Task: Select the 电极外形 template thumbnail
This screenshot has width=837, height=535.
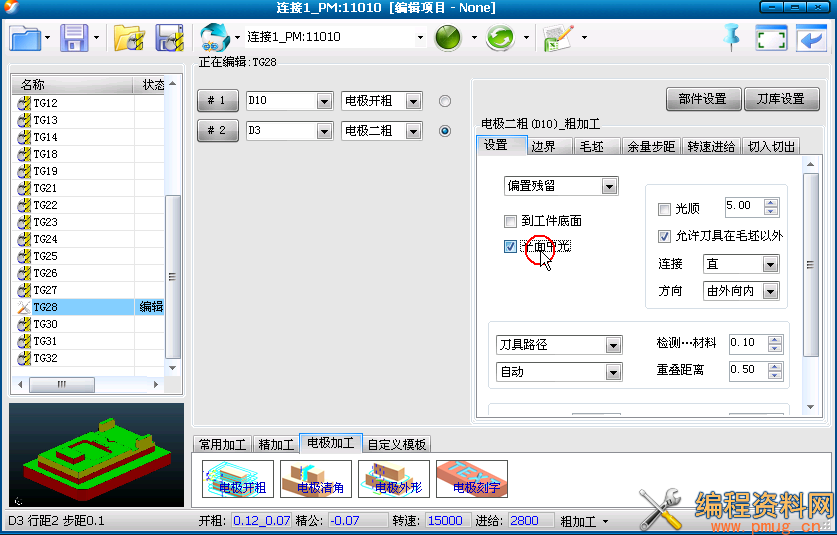Action: (394, 479)
